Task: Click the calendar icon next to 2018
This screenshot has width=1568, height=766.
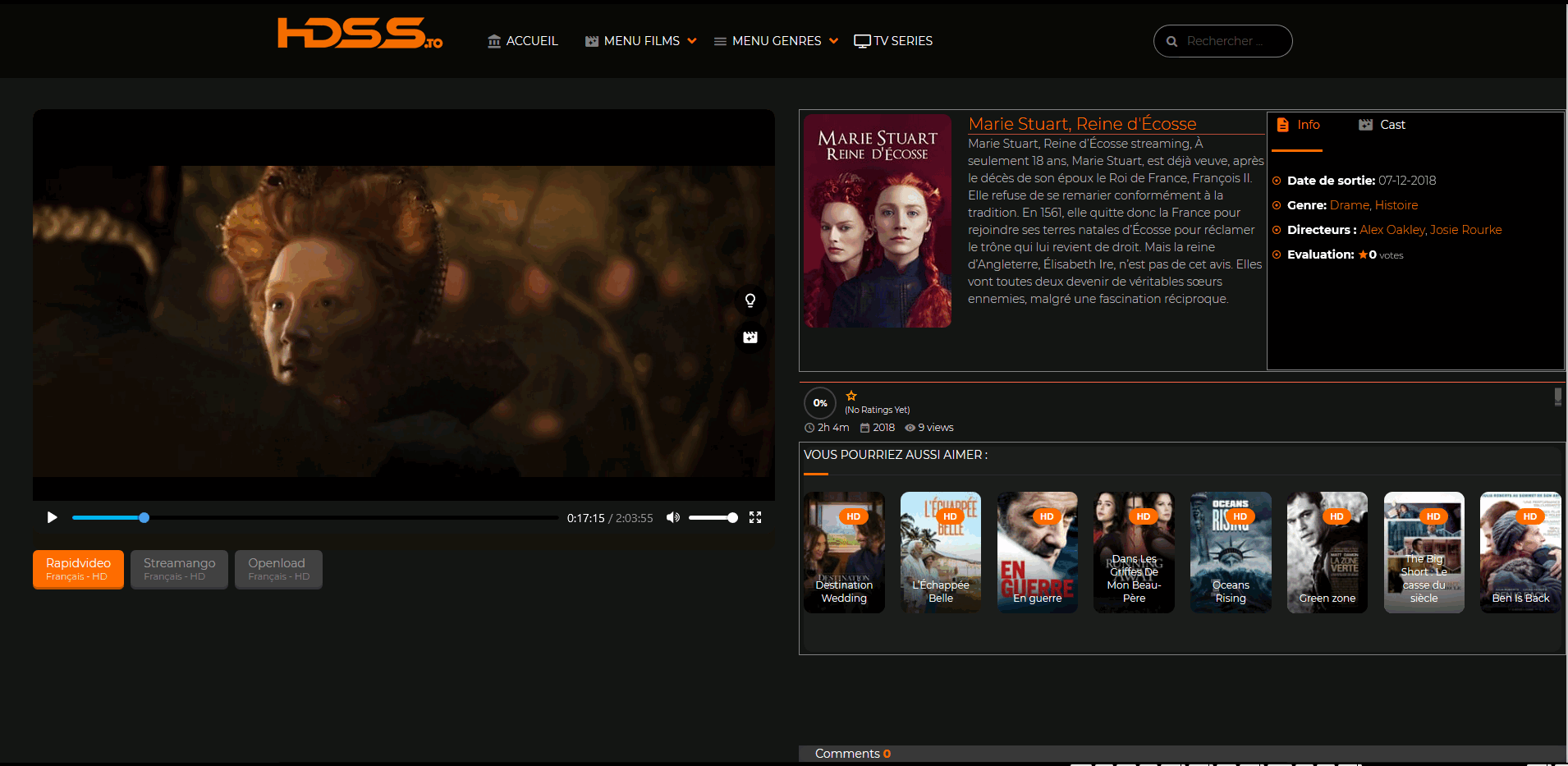Action: [x=864, y=428]
